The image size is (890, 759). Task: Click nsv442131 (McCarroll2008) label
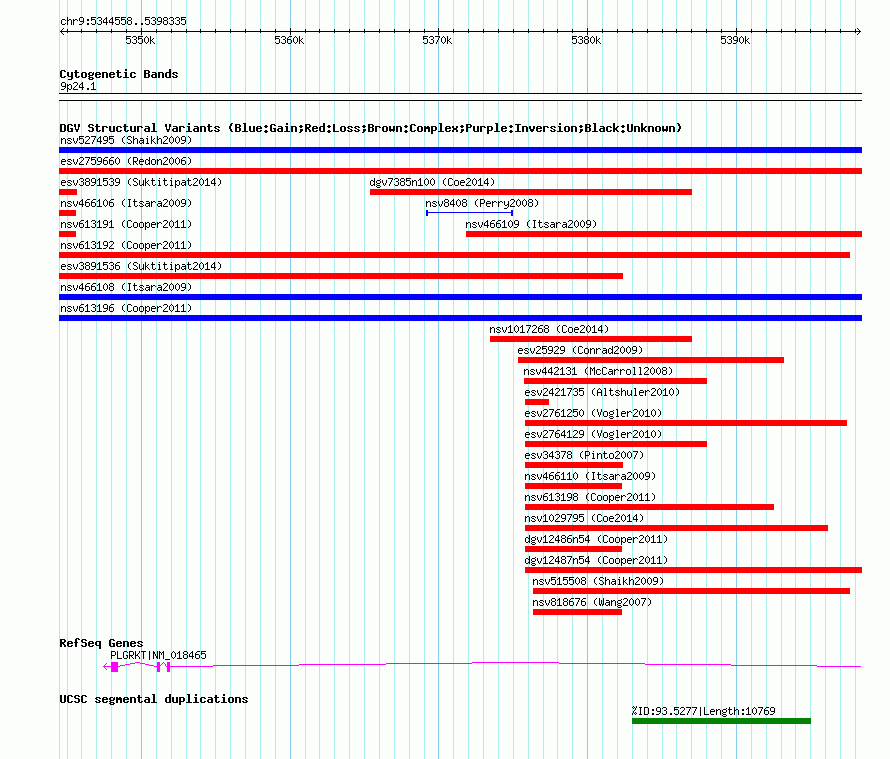click(598, 371)
